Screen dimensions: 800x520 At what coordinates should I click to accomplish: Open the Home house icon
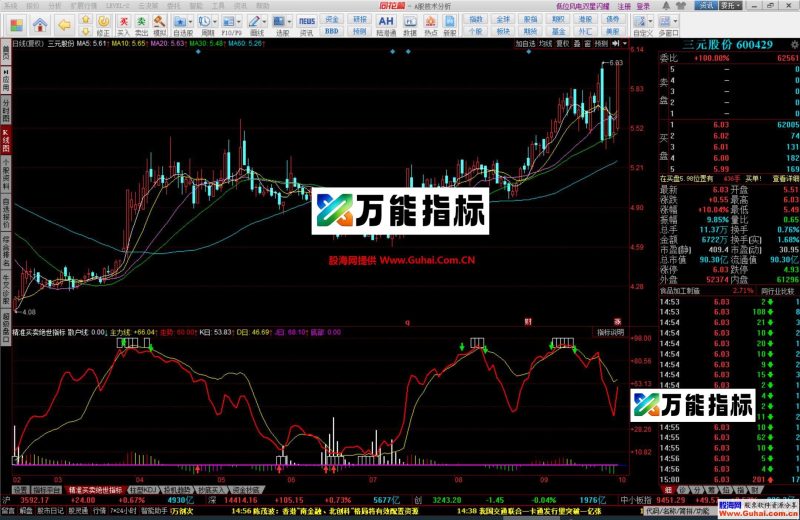tap(40, 25)
